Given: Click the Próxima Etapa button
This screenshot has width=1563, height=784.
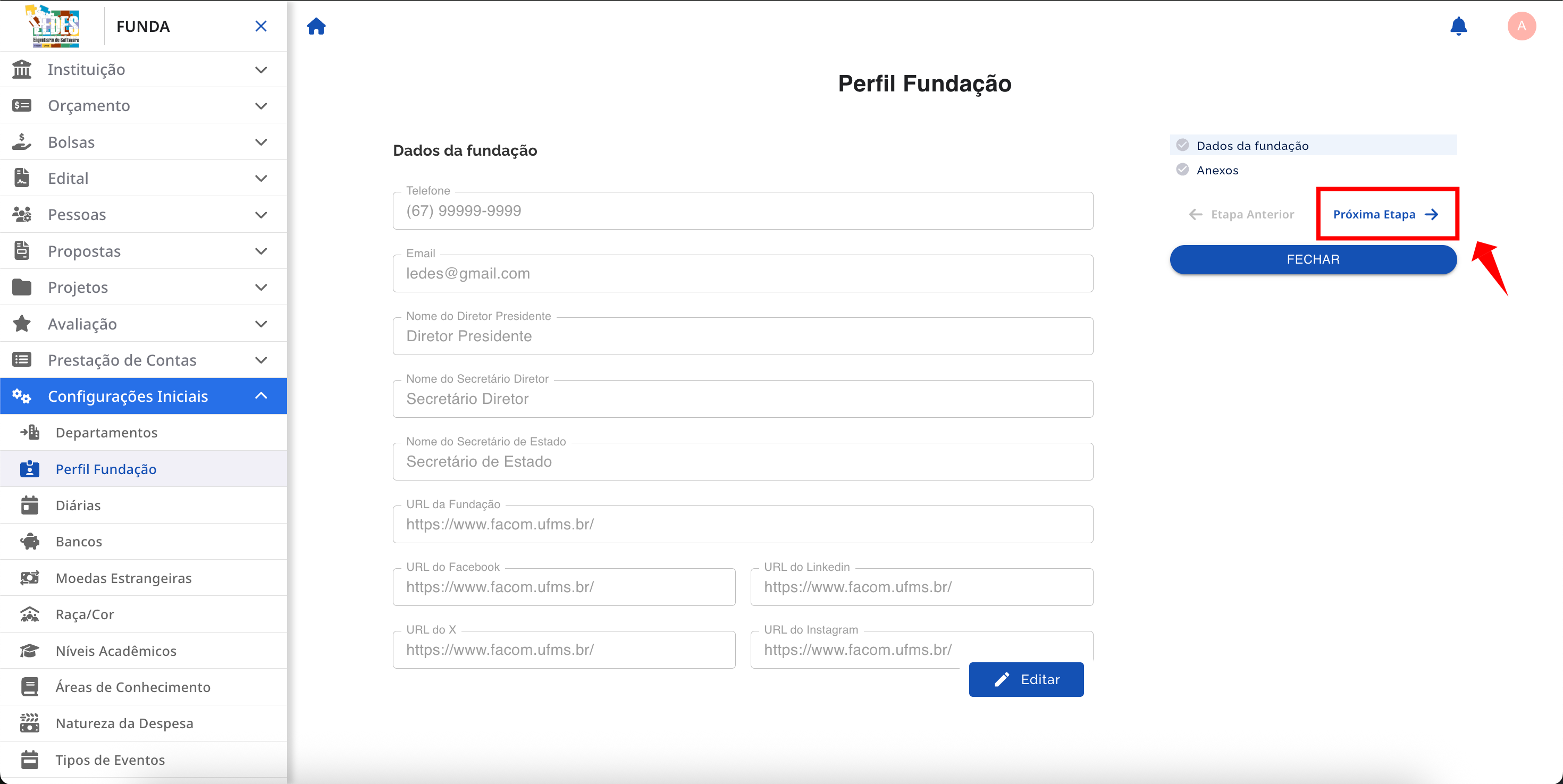Looking at the screenshot, I should tap(1386, 214).
